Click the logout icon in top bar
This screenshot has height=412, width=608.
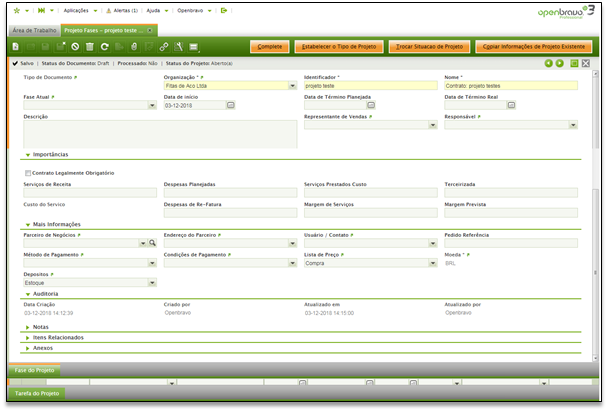[224, 10]
